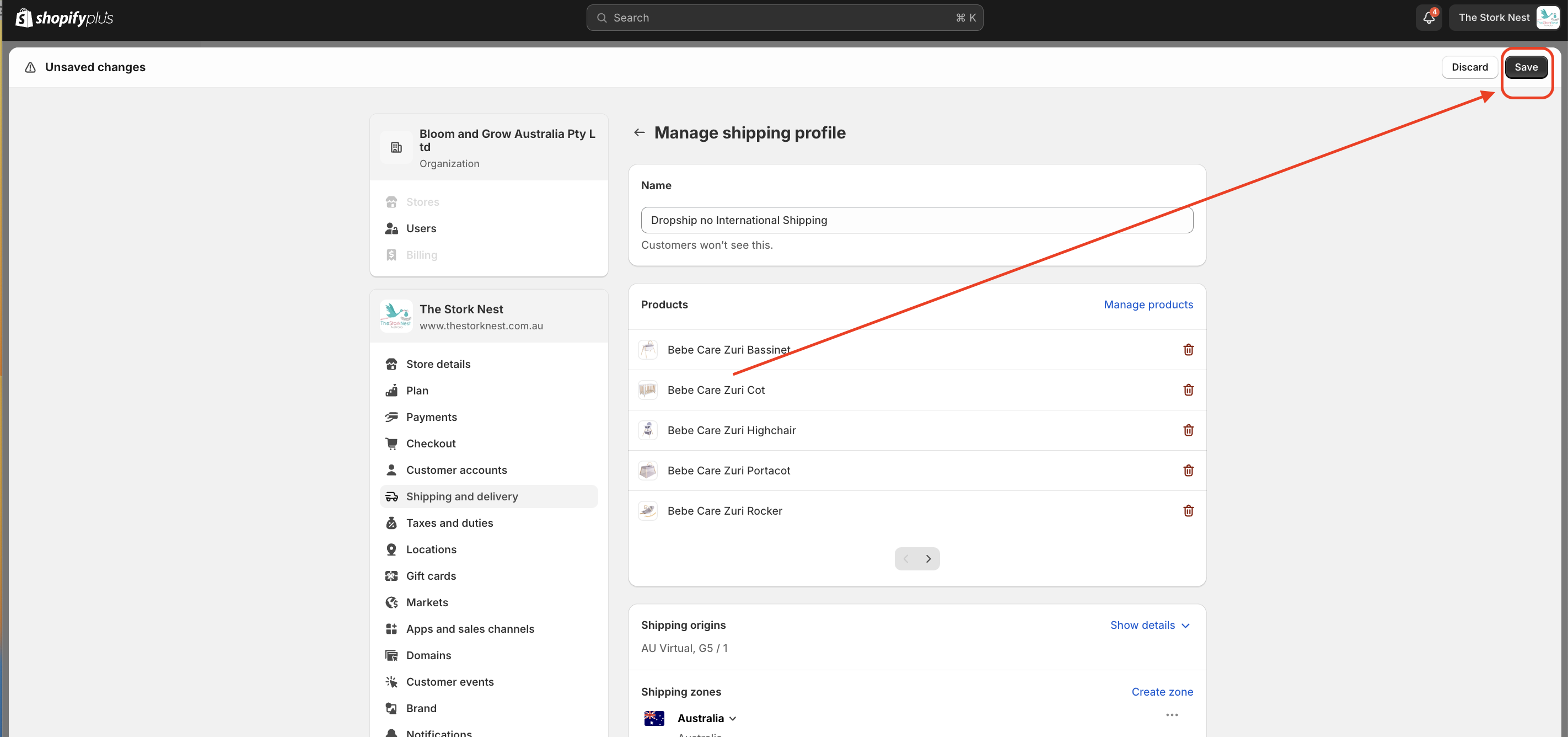Screen dimensions: 1568x737
Task: Click Bebe Care Zuri Highchair product name
Action: point(732,430)
